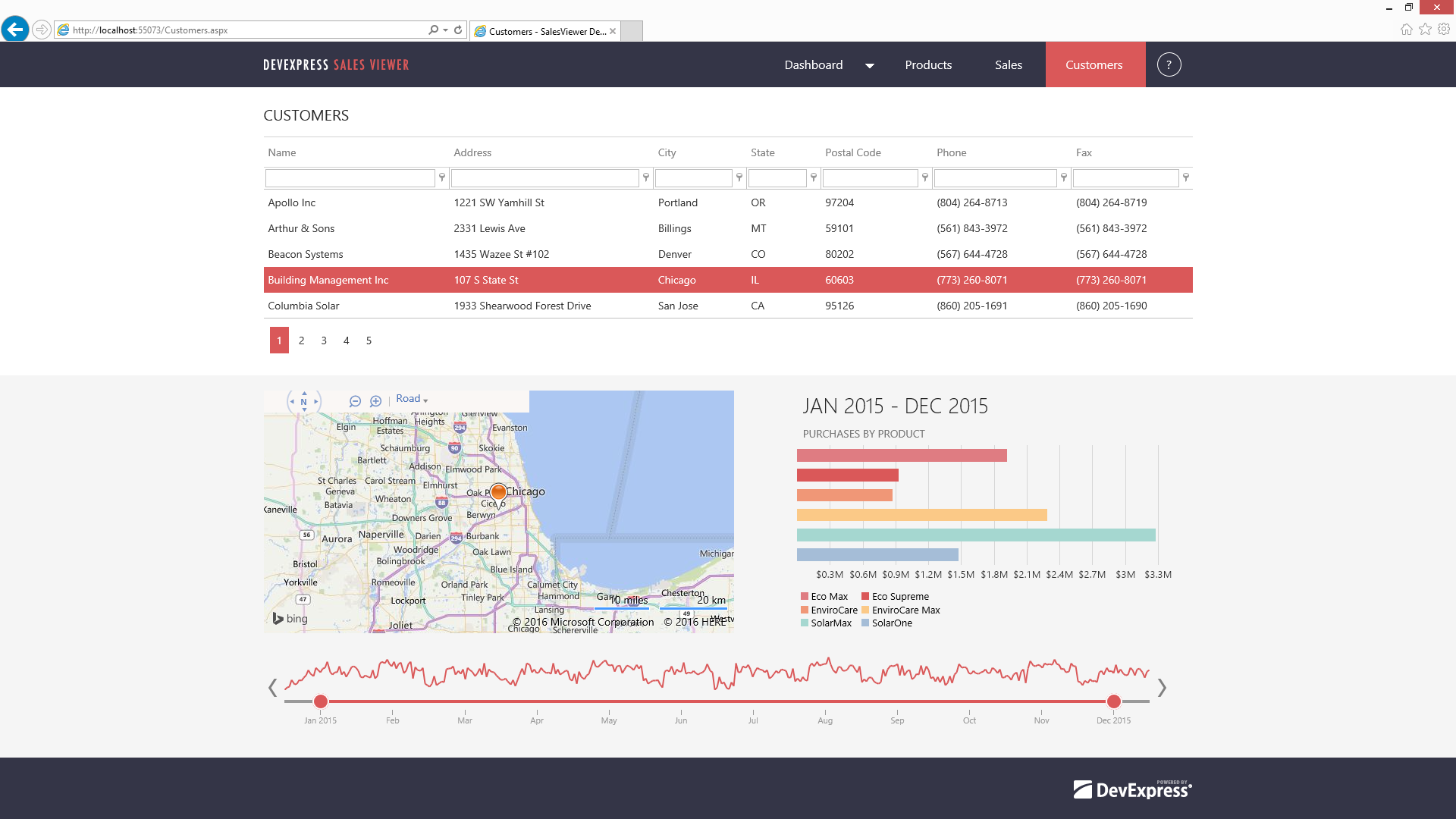1456x819 pixels.
Task: Click the Dec 2015 range slider handle
Action: click(x=1113, y=701)
